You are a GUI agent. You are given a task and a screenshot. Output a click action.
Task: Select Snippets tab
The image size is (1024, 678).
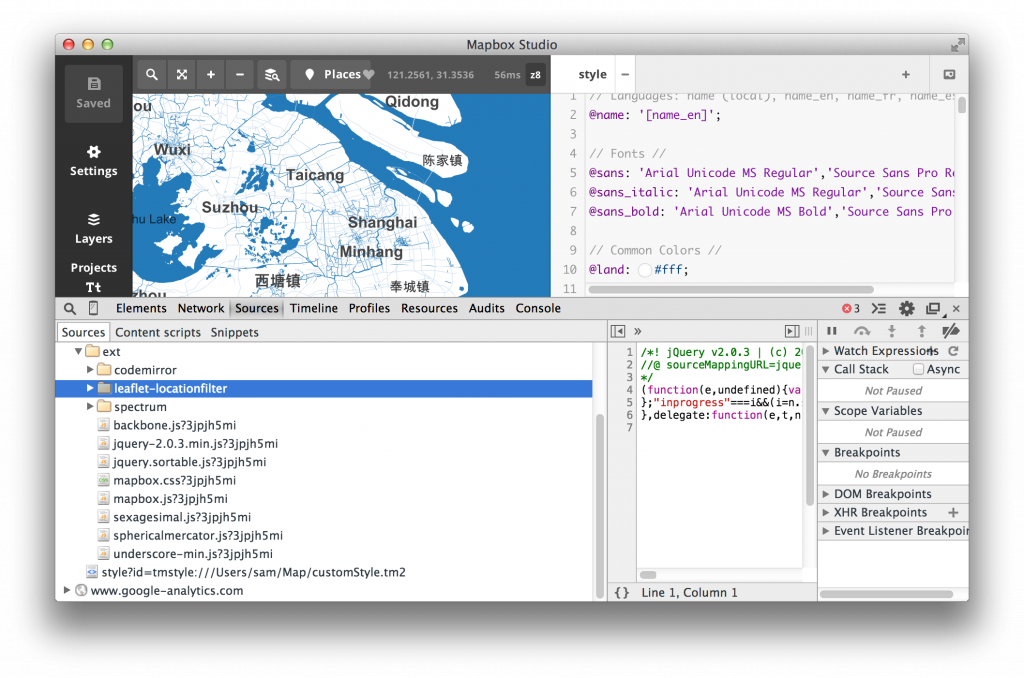point(234,332)
